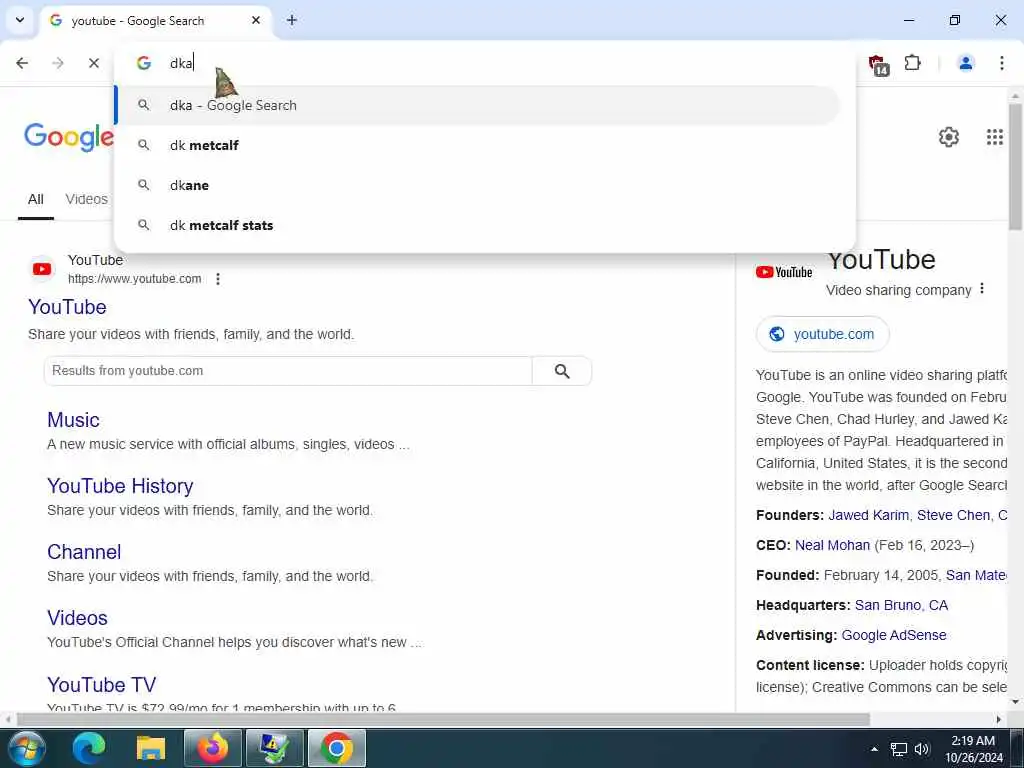This screenshot has width=1024, height=768.
Task: Open the Channel sitelink
Action: click(84, 552)
